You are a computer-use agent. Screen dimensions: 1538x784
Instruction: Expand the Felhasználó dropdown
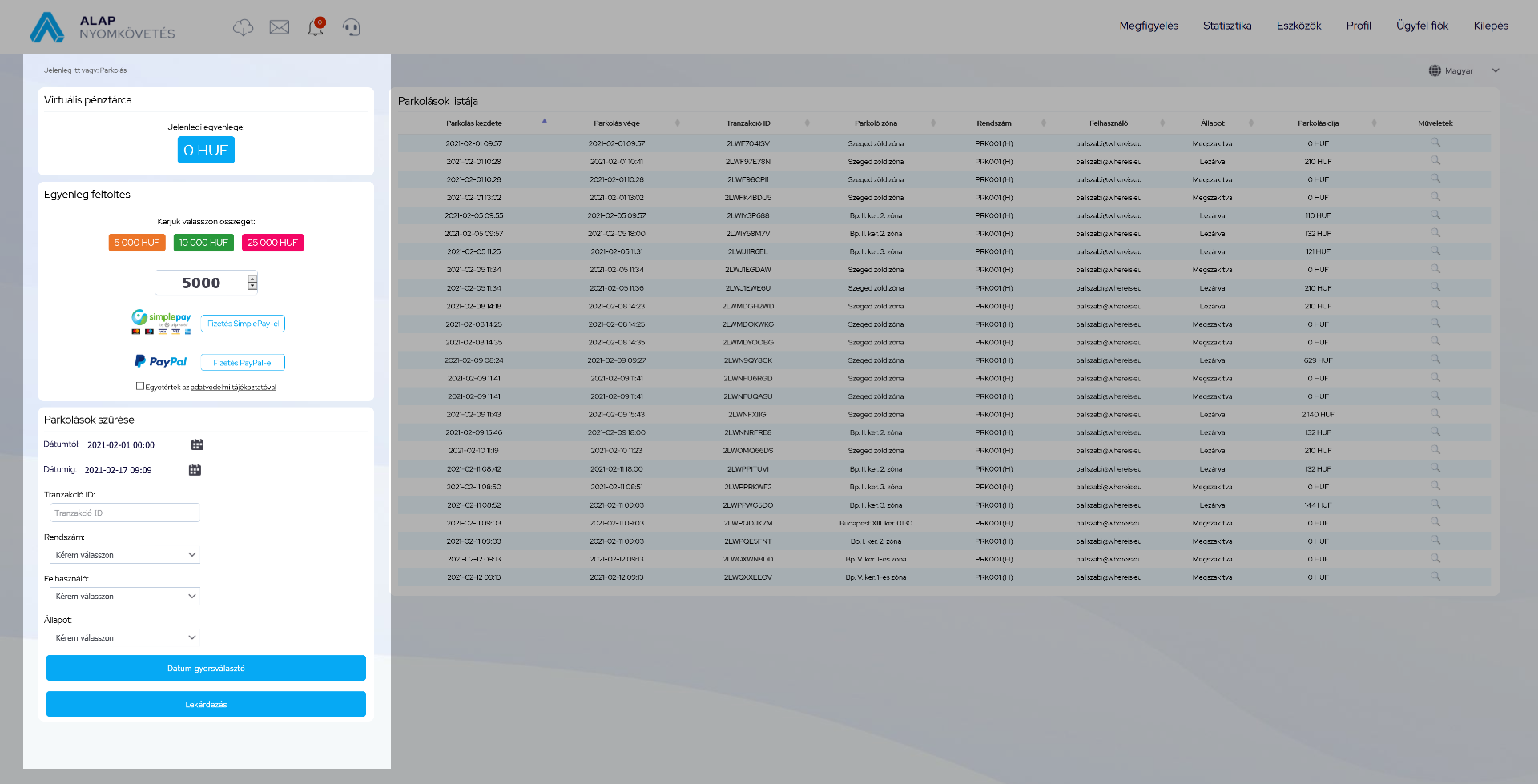tap(125, 597)
